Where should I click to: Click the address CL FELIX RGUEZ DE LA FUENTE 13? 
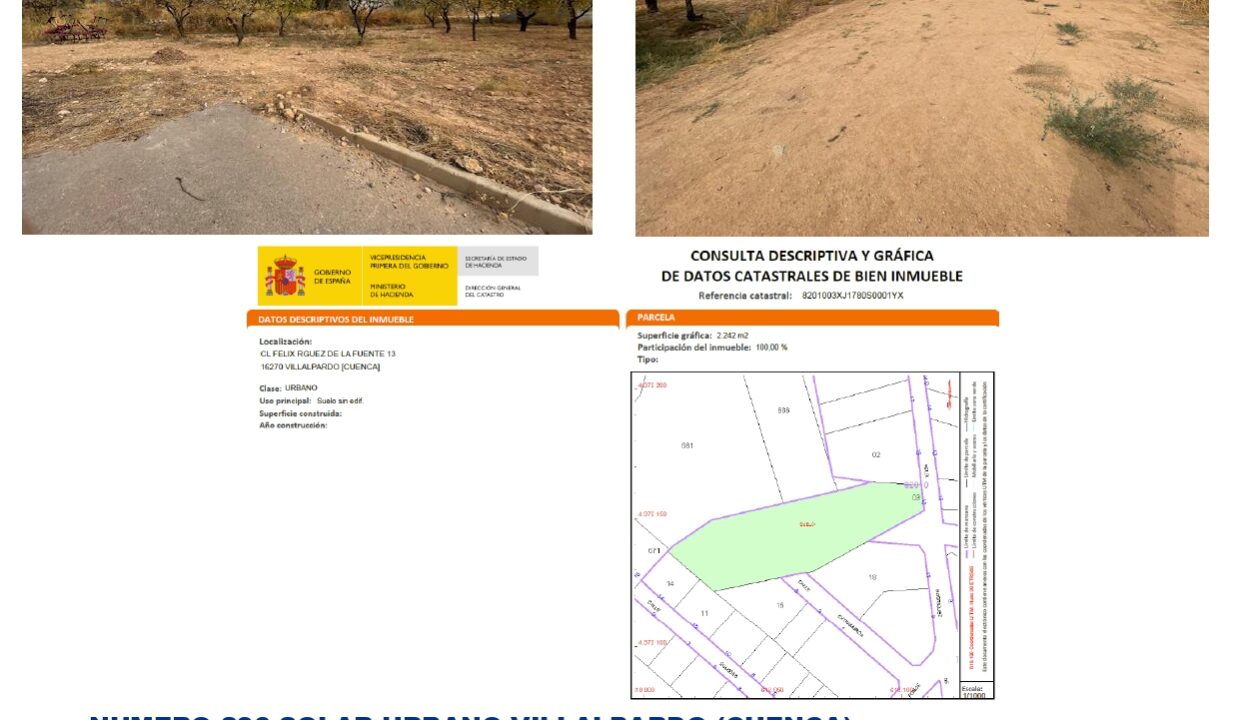click(x=328, y=354)
